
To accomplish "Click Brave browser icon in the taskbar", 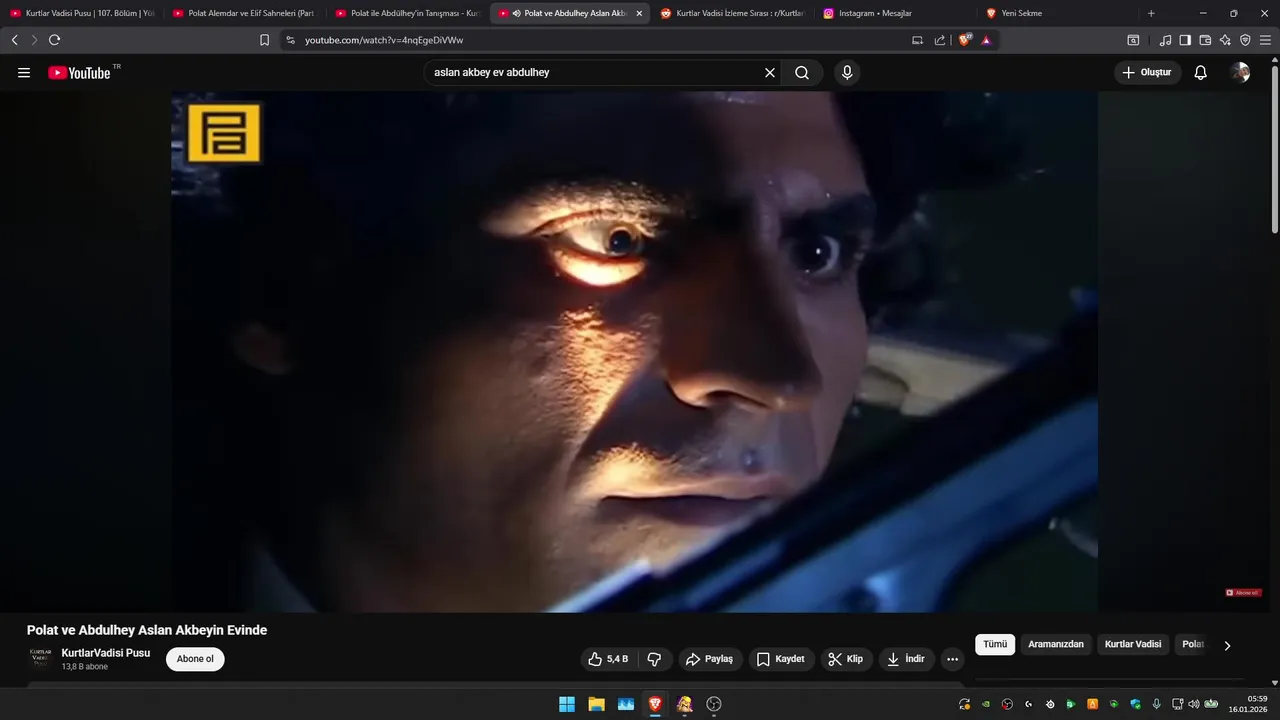I will coord(655,704).
